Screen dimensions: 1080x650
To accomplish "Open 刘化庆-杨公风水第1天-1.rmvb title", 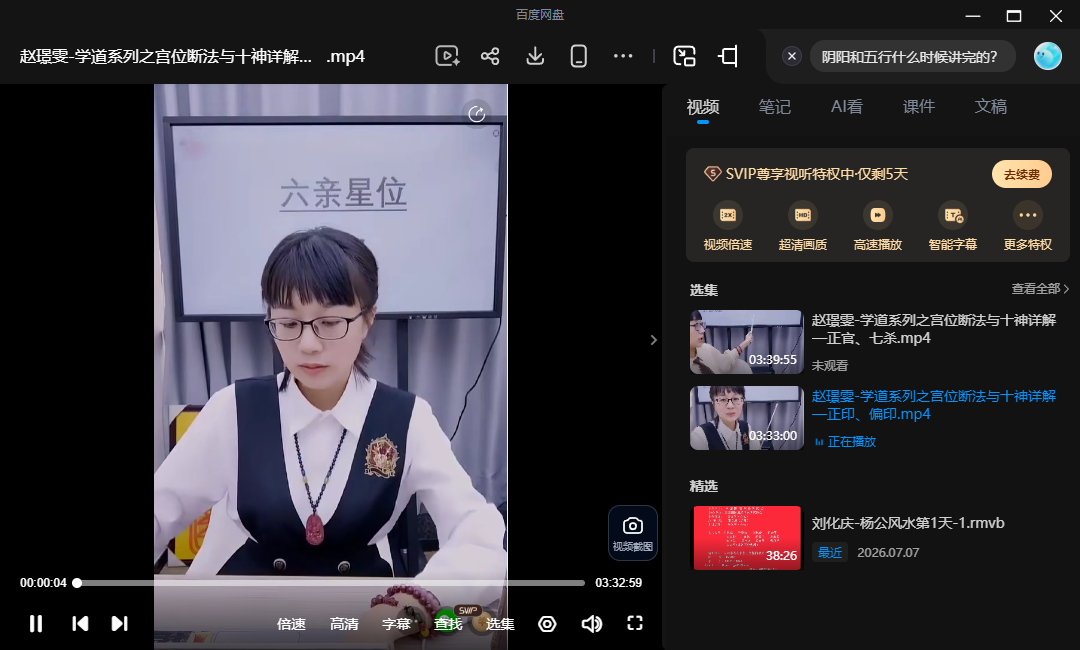I will (x=908, y=523).
